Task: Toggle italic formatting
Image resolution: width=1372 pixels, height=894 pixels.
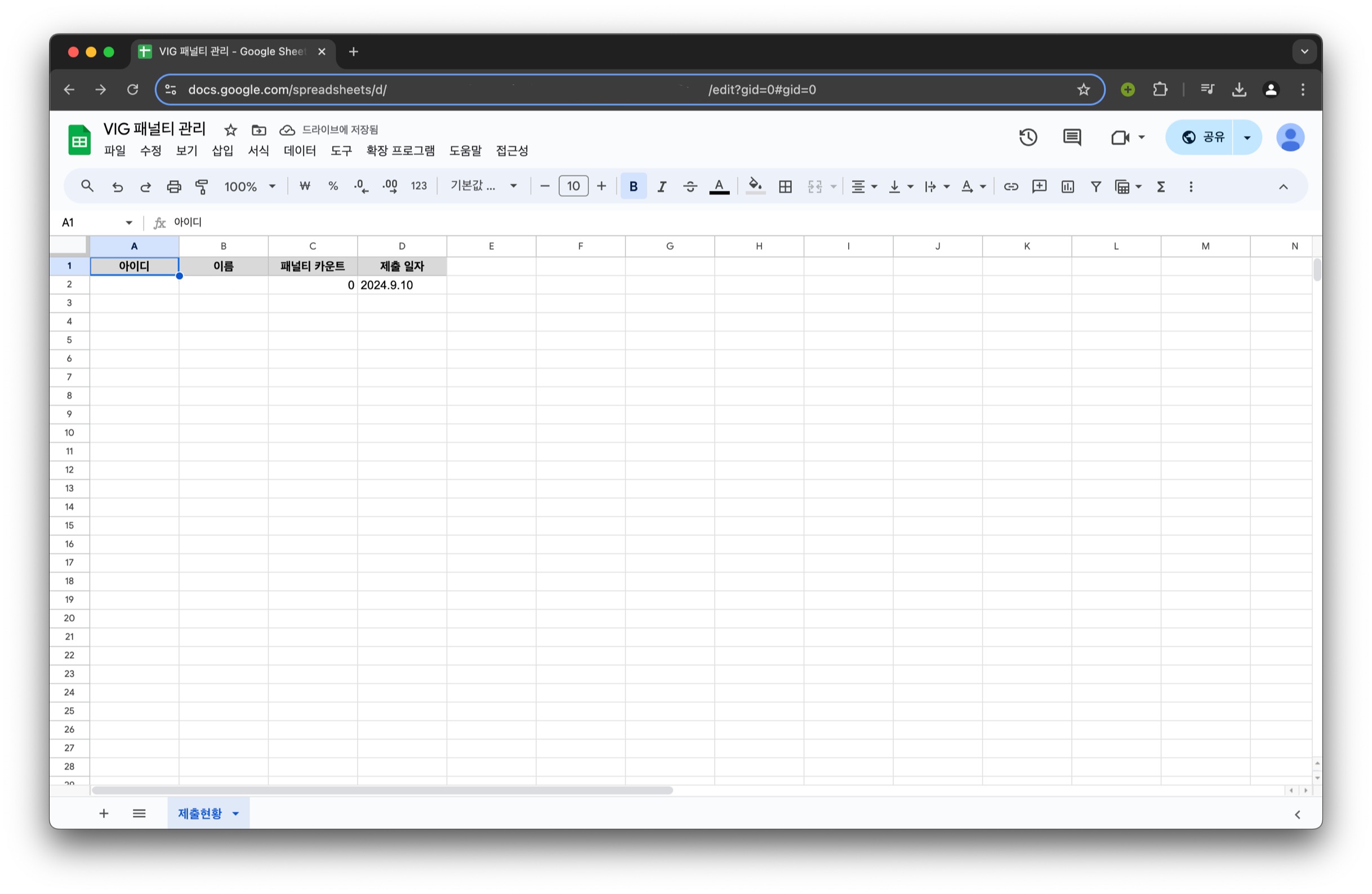Action: [x=662, y=187]
